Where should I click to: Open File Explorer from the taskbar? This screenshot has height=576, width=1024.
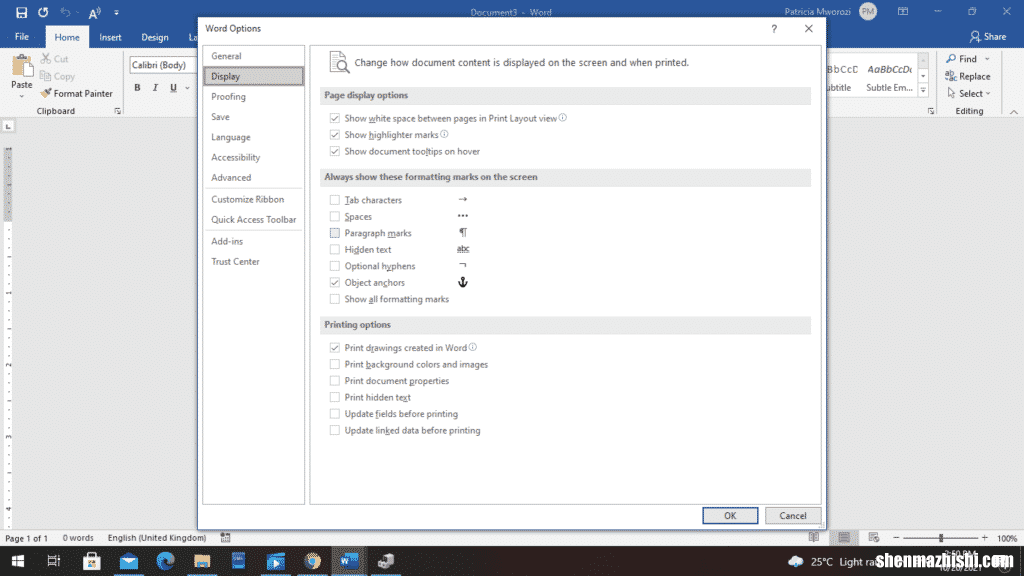(x=202, y=561)
